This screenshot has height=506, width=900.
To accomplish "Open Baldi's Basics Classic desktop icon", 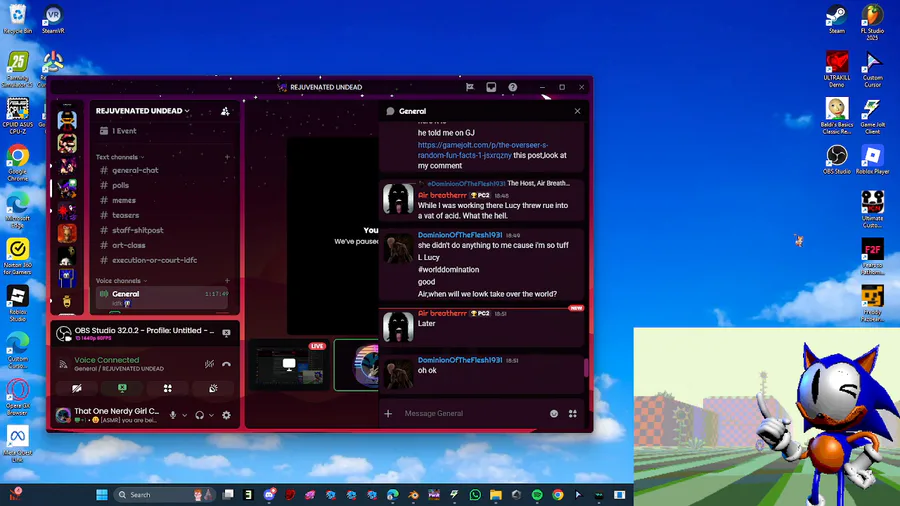I will [836, 115].
